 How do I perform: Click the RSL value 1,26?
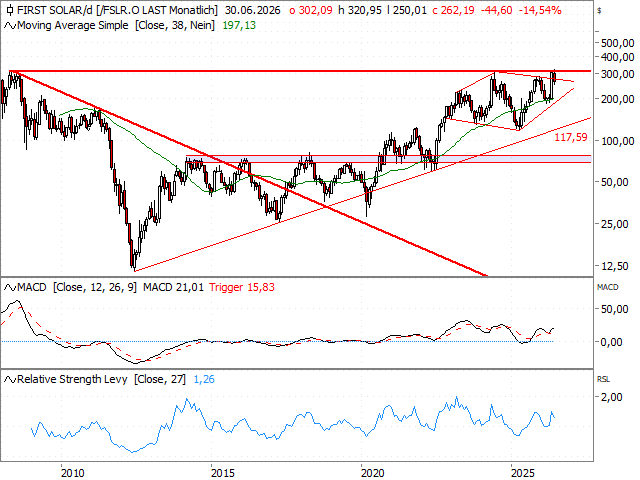coord(204,379)
